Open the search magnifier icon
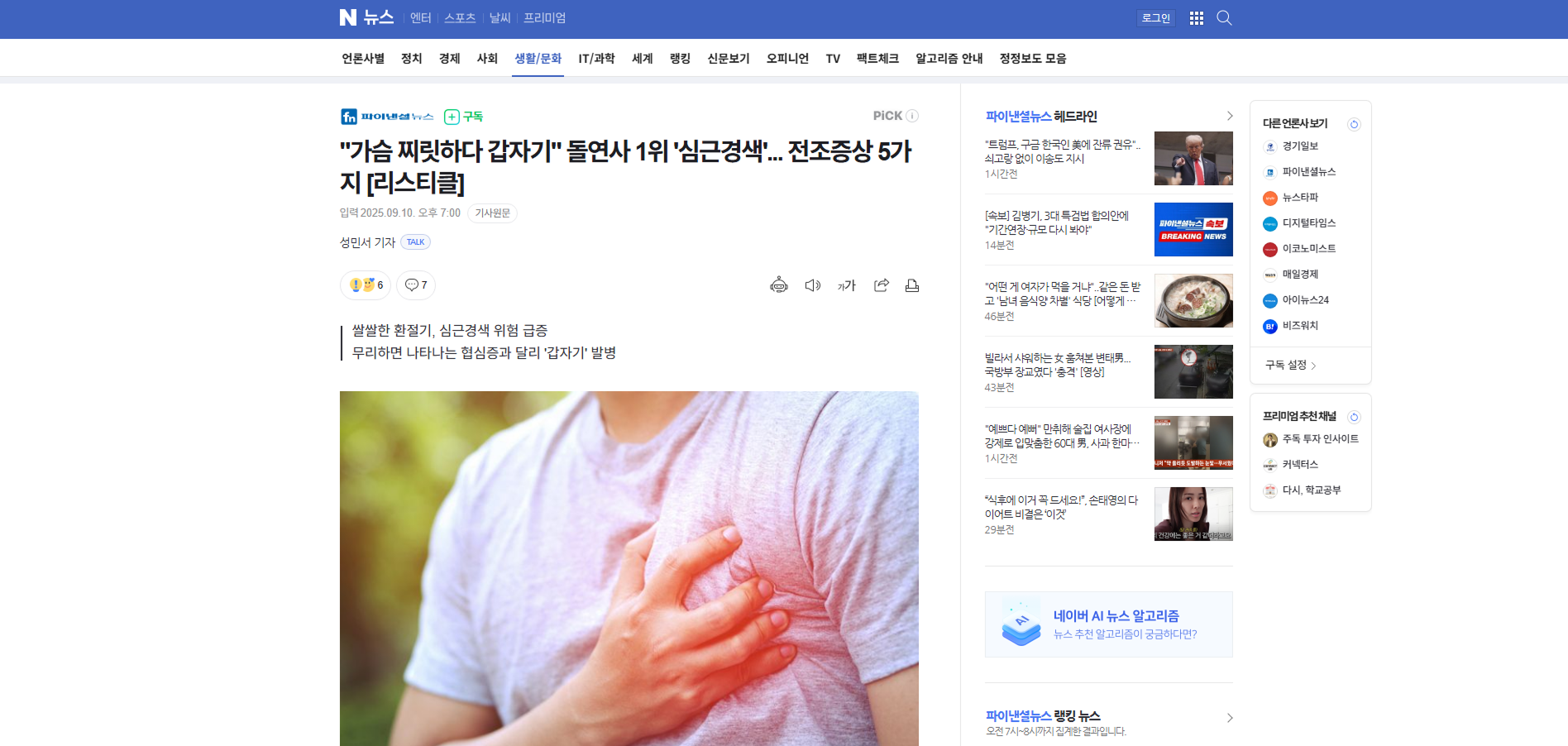Viewport: 1568px width, 746px height. [1224, 18]
